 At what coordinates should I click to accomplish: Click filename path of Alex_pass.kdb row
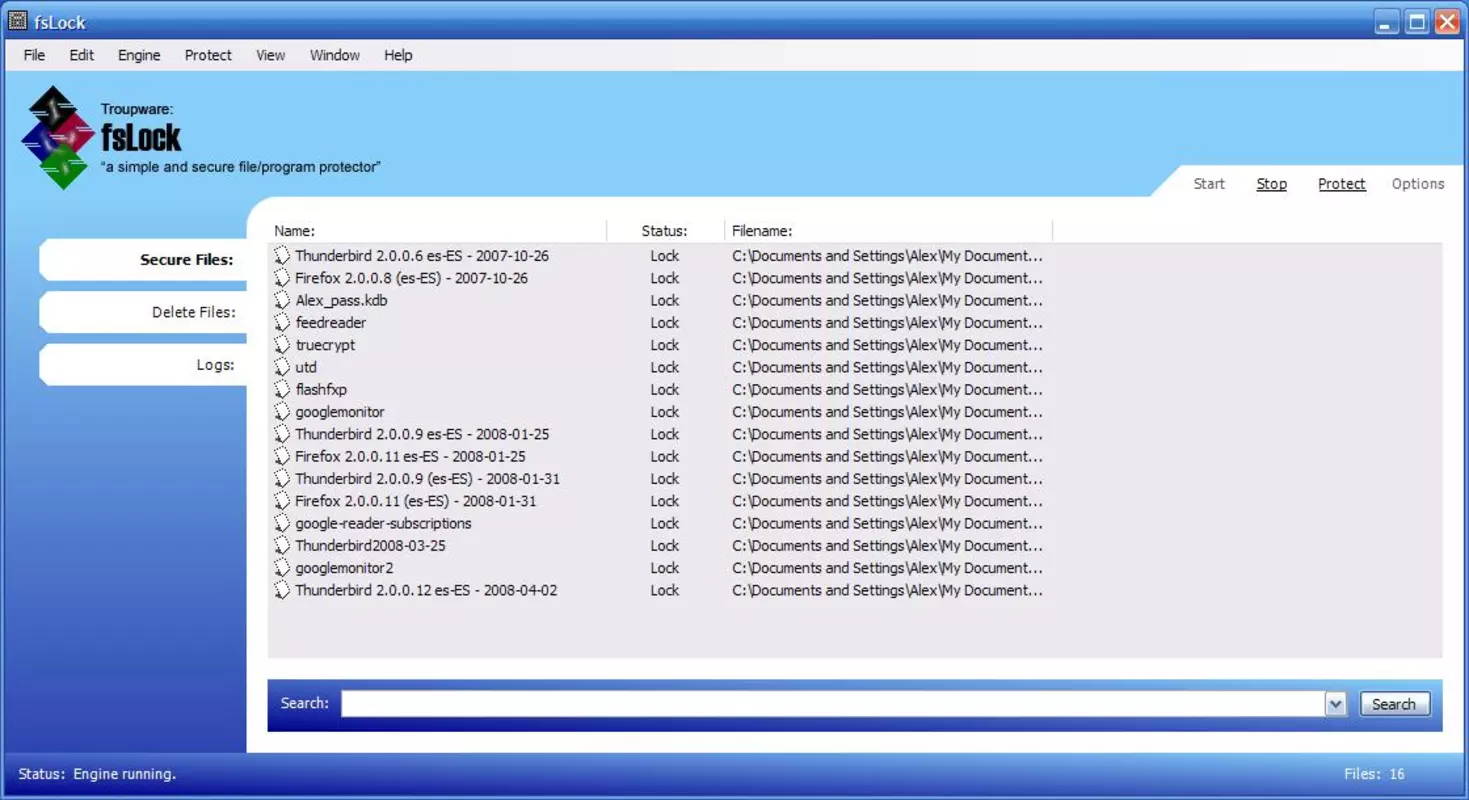(887, 300)
